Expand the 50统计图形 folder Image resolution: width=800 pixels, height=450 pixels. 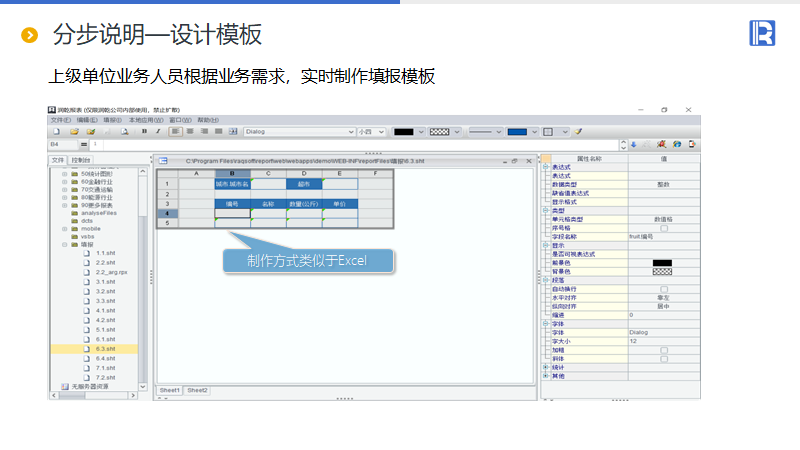[65, 174]
